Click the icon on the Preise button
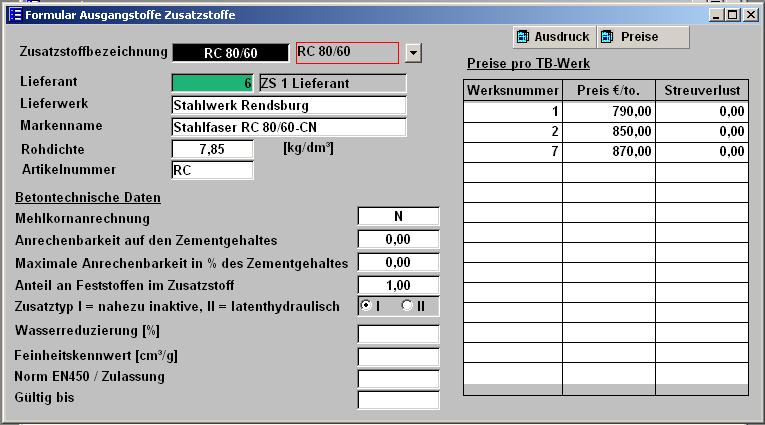This screenshot has width=765, height=425. pos(606,37)
